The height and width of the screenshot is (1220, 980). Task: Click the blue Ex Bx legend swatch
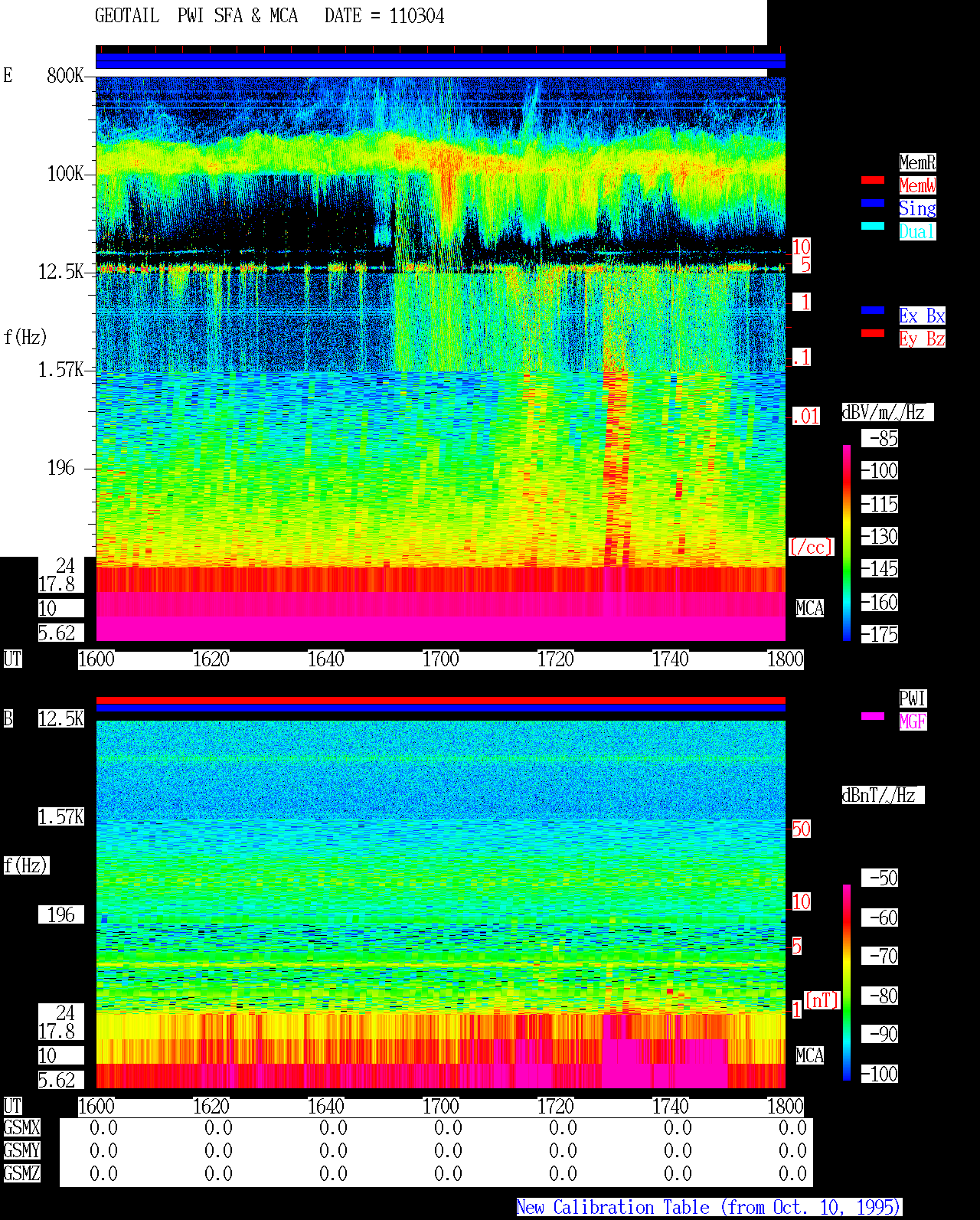click(873, 310)
